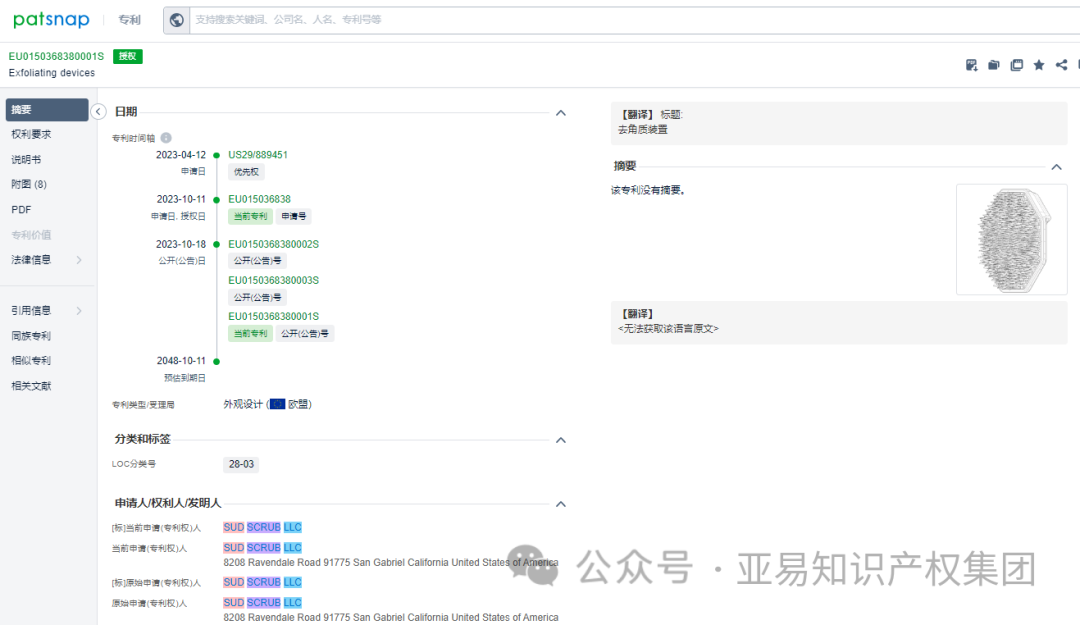Click the save to folder icon
The height and width of the screenshot is (625, 1080).
tap(994, 65)
